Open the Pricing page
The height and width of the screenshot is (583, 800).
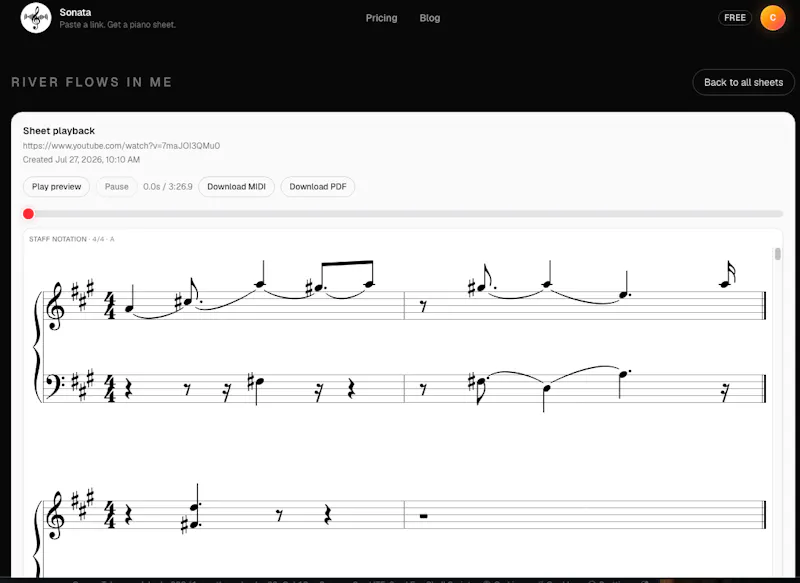[x=381, y=18]
